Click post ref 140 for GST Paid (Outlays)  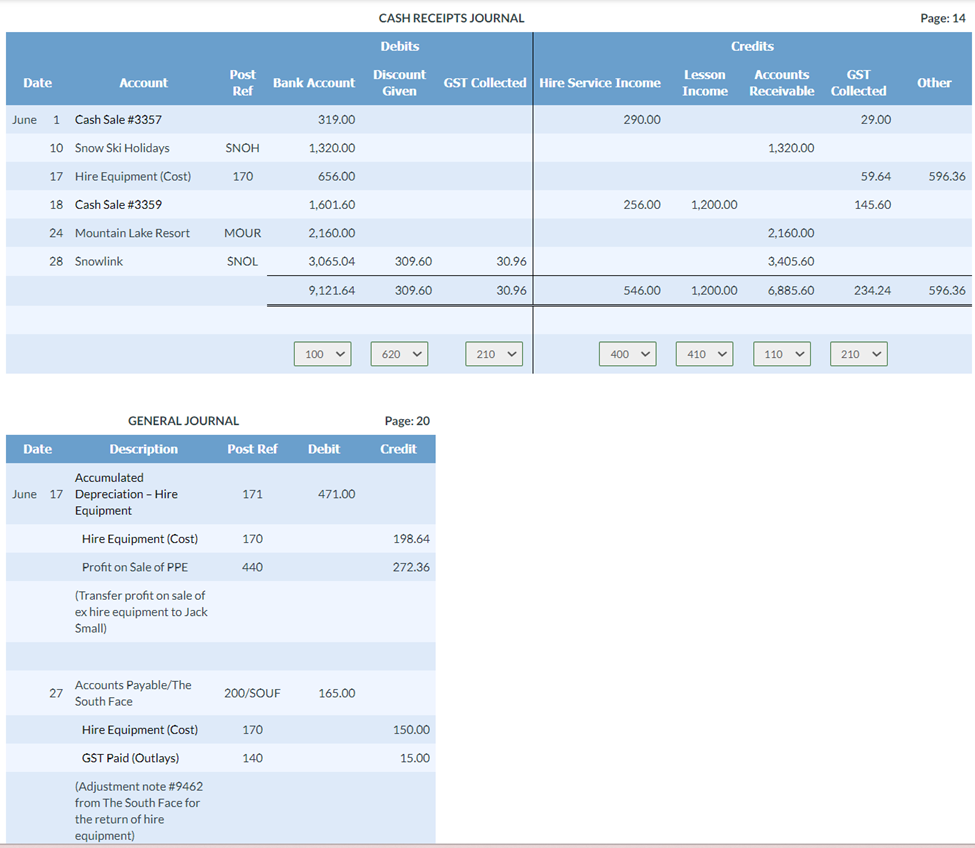coord(252,757)
